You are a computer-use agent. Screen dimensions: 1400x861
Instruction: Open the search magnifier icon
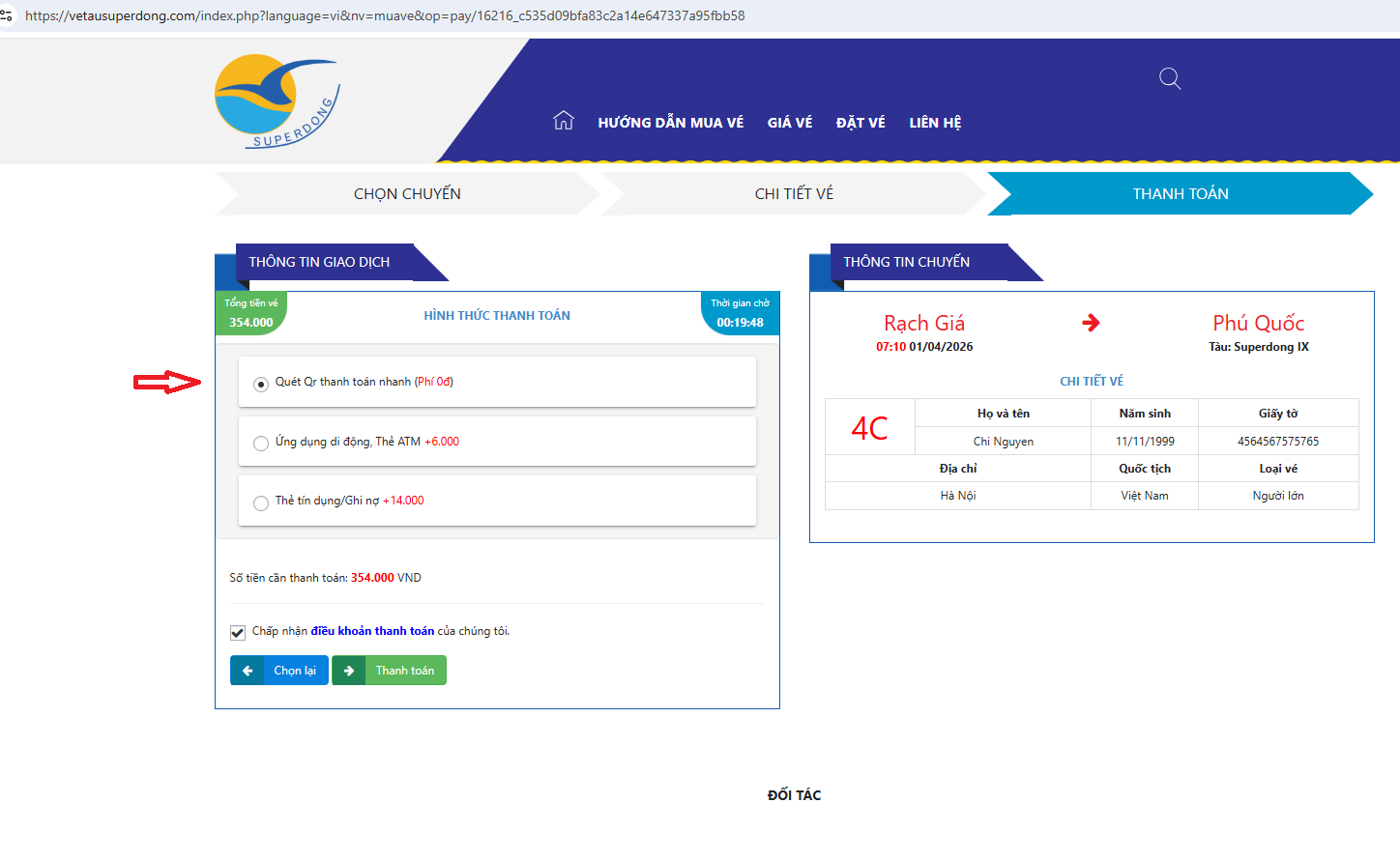click(1170, 79)
